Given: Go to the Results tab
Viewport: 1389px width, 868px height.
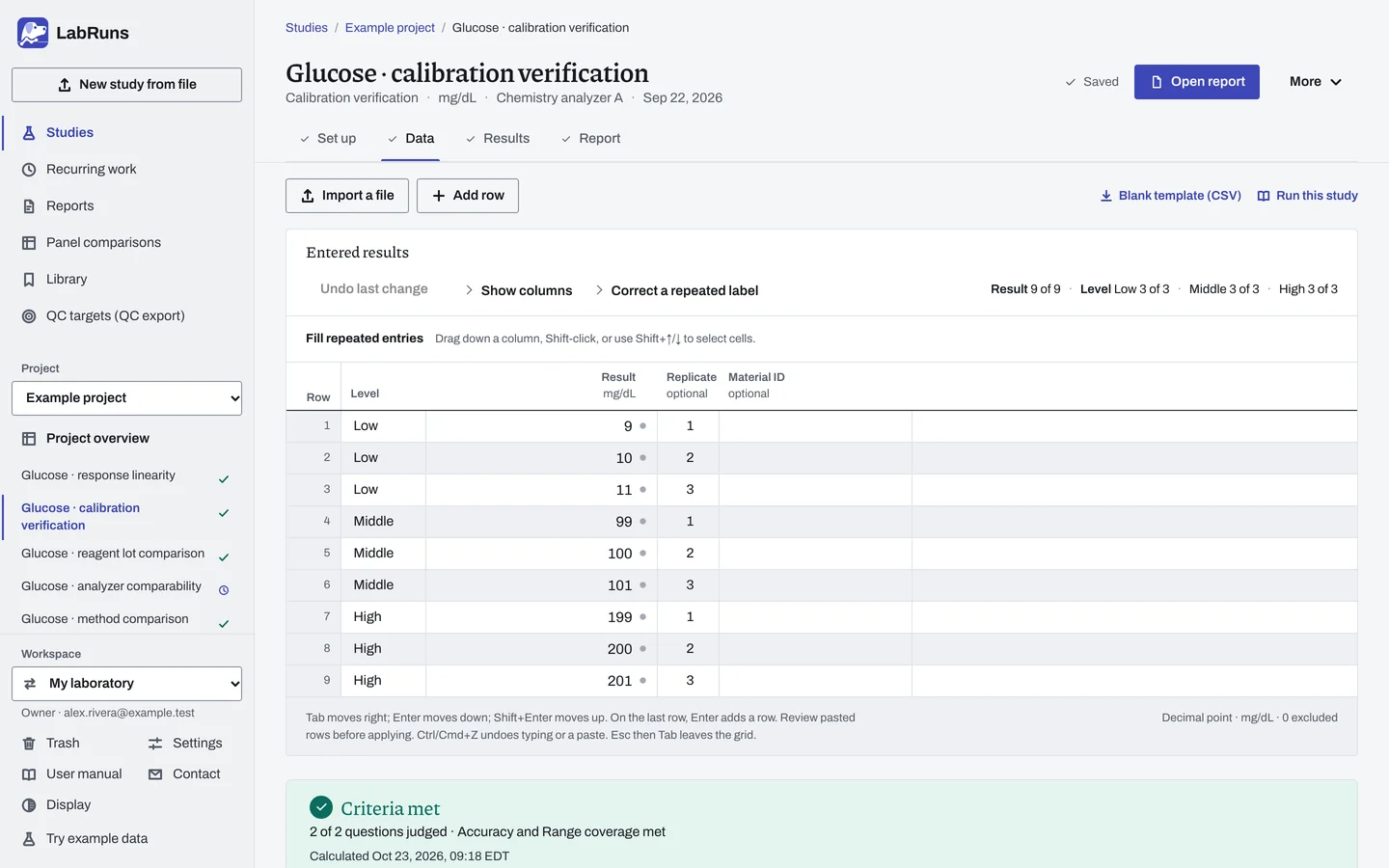Looking at the screenshot, I should (498, 139).
